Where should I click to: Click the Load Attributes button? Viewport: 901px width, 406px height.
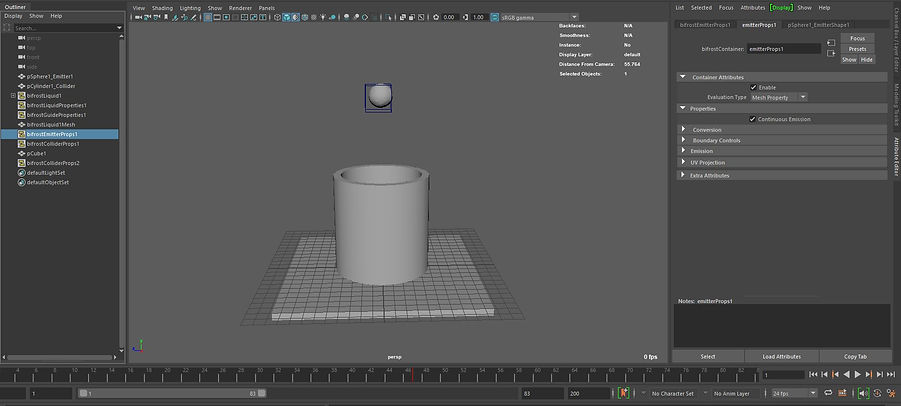pos(781,357)
